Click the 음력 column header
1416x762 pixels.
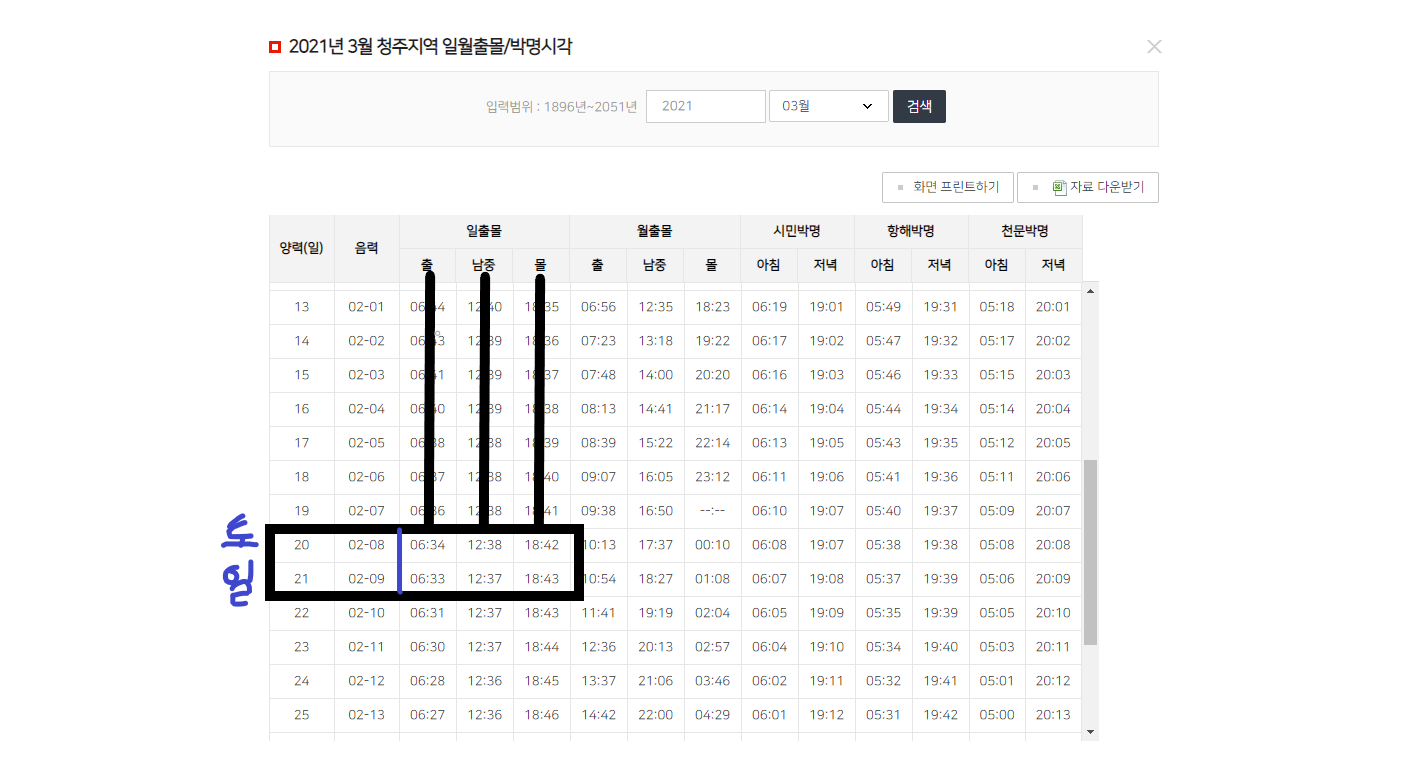(x=367, y=247)
